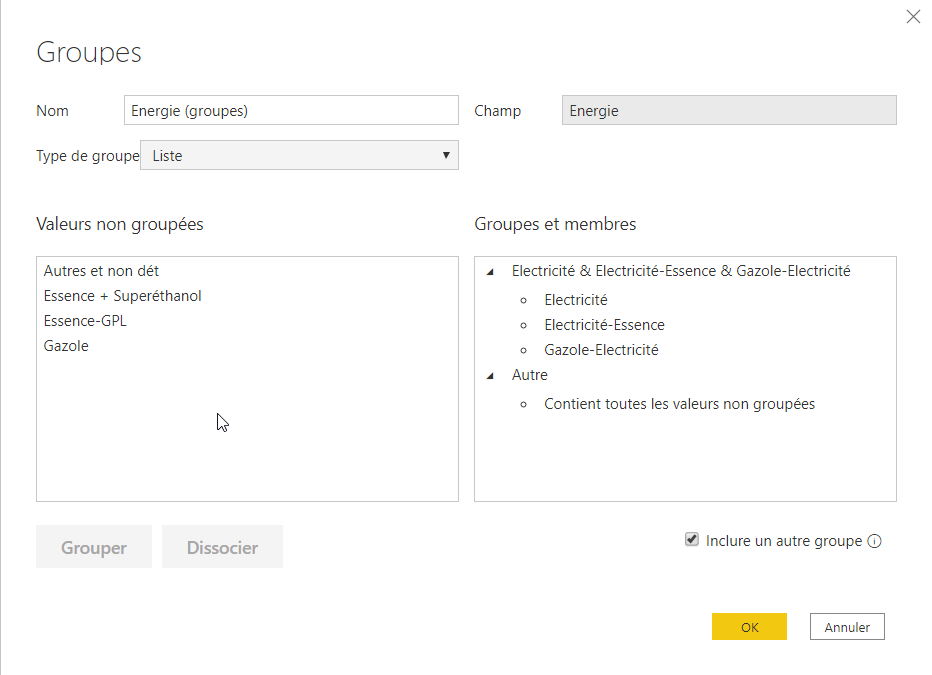Click the info icon beside Inclure un autre groupe
The image size is (932, 675).
click(875, 541)
